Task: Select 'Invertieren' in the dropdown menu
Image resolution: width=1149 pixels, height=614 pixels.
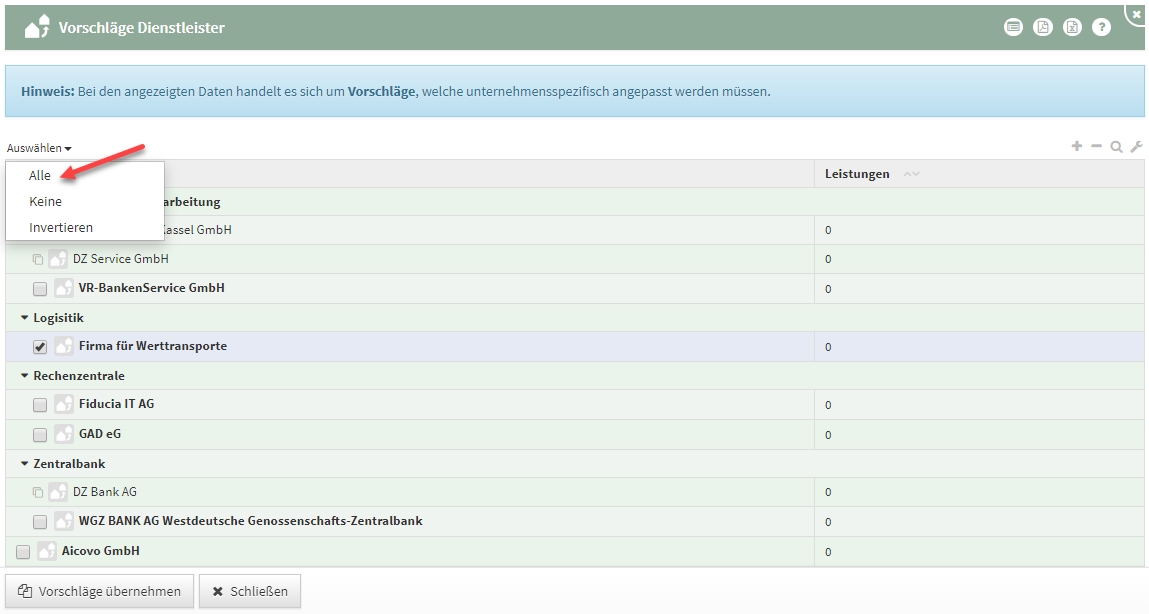Action: click(x=61, y=227)
